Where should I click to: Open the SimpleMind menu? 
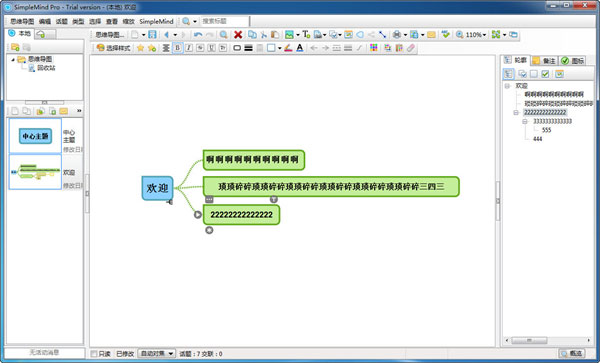click(156, 21)
